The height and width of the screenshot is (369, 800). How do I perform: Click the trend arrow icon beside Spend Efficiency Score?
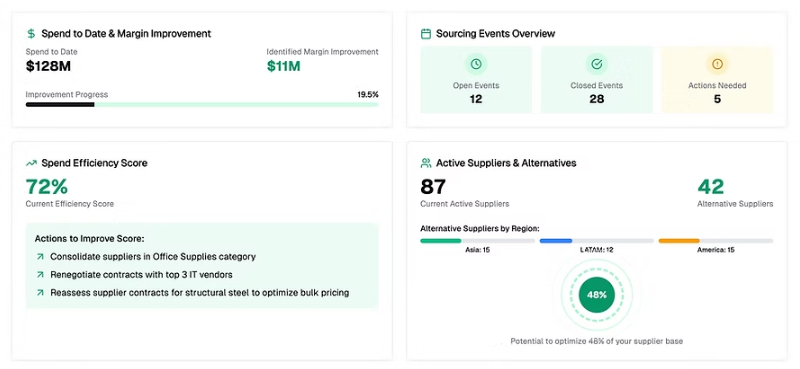(x=31, y=163)
